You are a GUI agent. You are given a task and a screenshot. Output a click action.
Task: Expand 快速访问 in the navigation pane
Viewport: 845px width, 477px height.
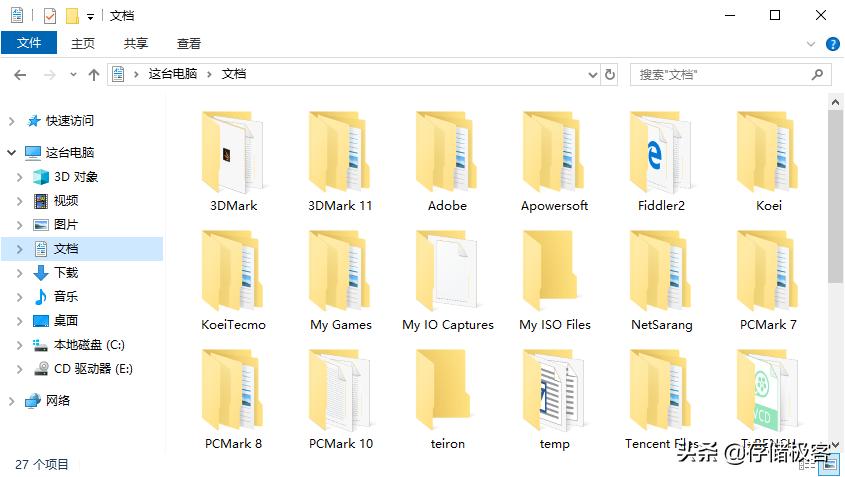(x=11, y=121)
